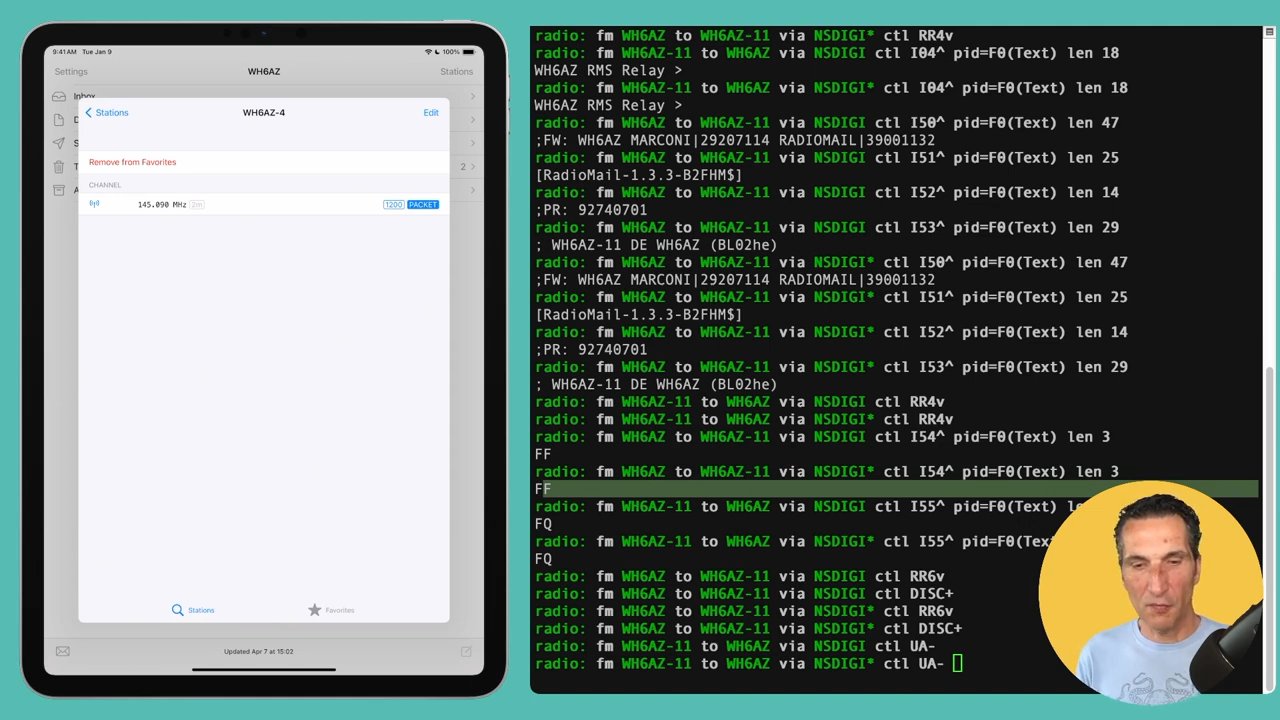Image resolution: width=1280 pixels, height=720 pixels.
Task: Expand the Inbox row chevron
Action: coord(473,97)
